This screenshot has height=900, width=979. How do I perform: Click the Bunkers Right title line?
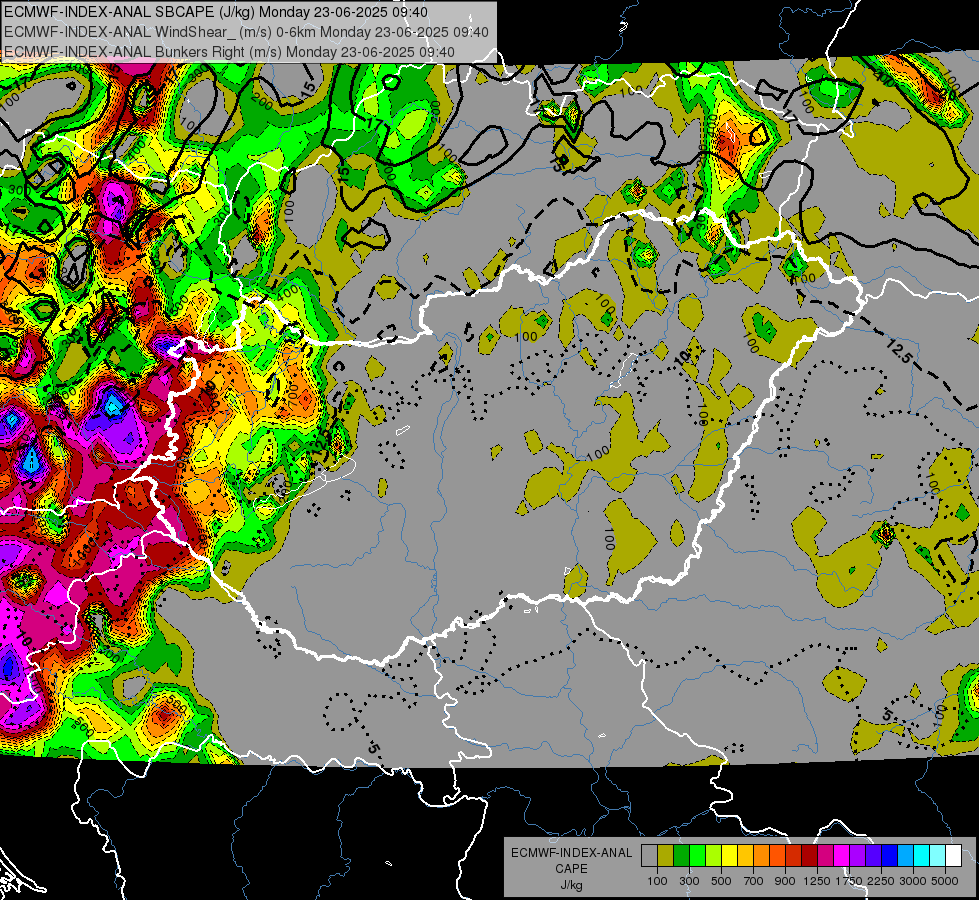point(229,52)
